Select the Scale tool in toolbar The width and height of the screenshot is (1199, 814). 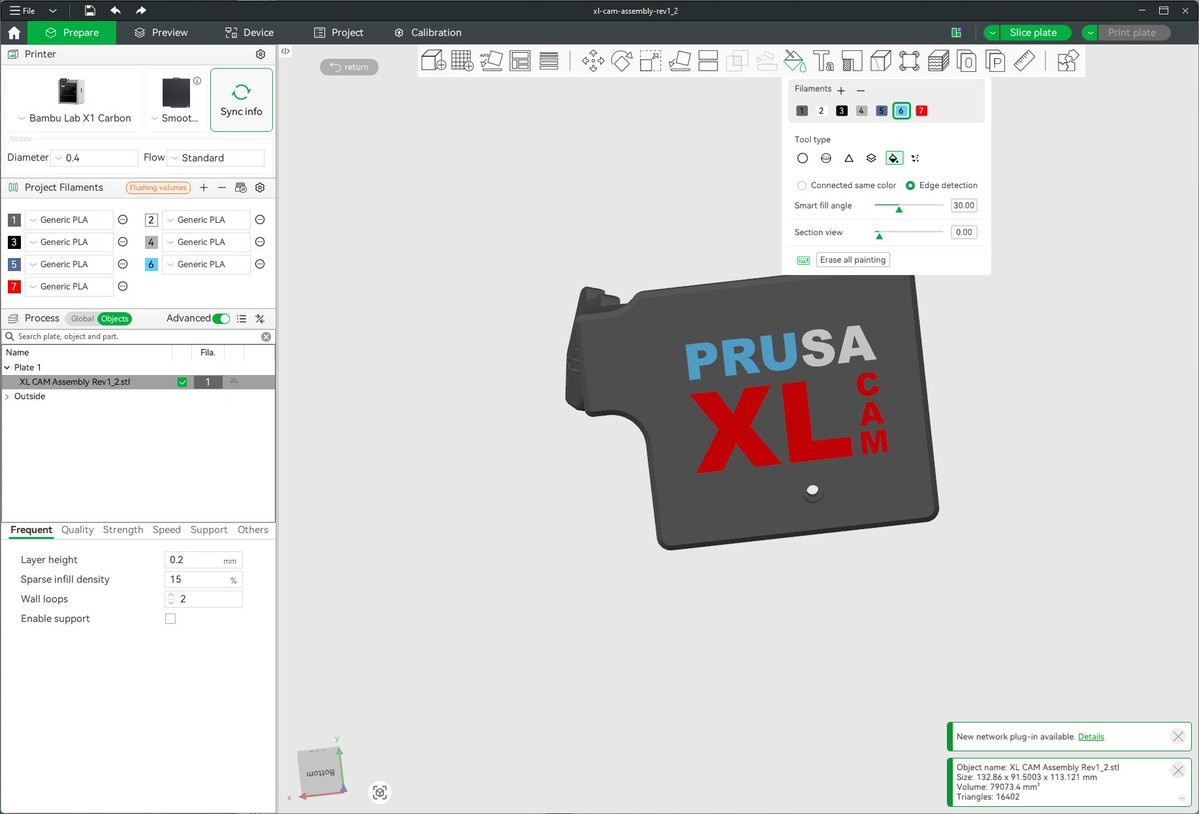point(650,60)
